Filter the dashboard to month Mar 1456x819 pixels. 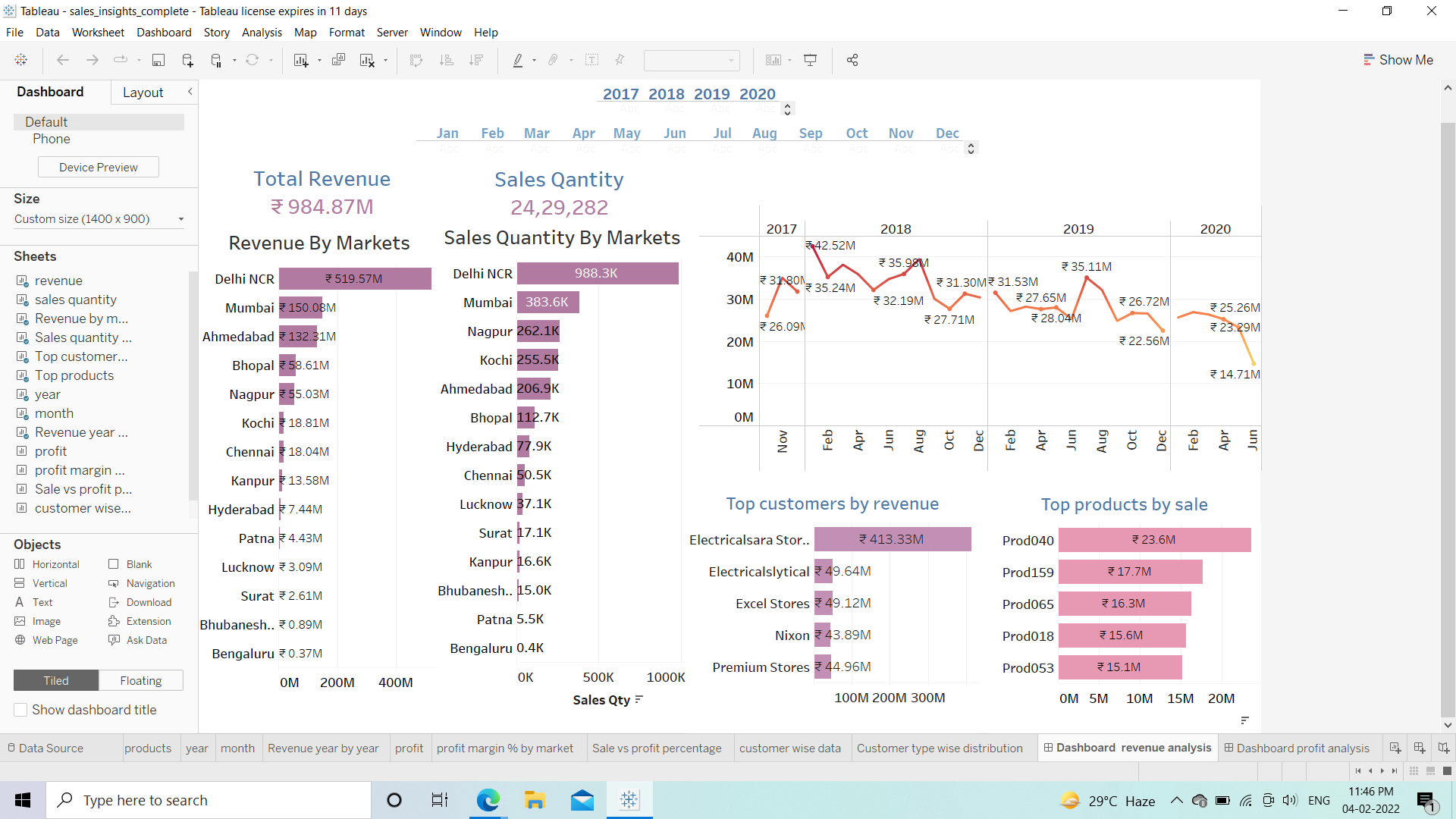(x=537, y=133)
